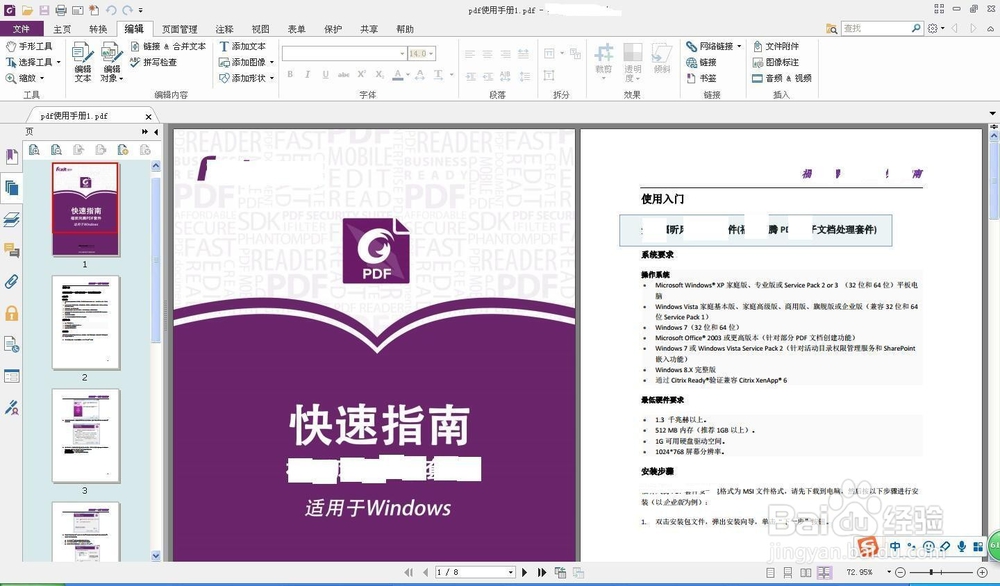The image size is (1000, 586).
Task: Open the Edit Text tool (编辑文本)
Action: [82, 62]
